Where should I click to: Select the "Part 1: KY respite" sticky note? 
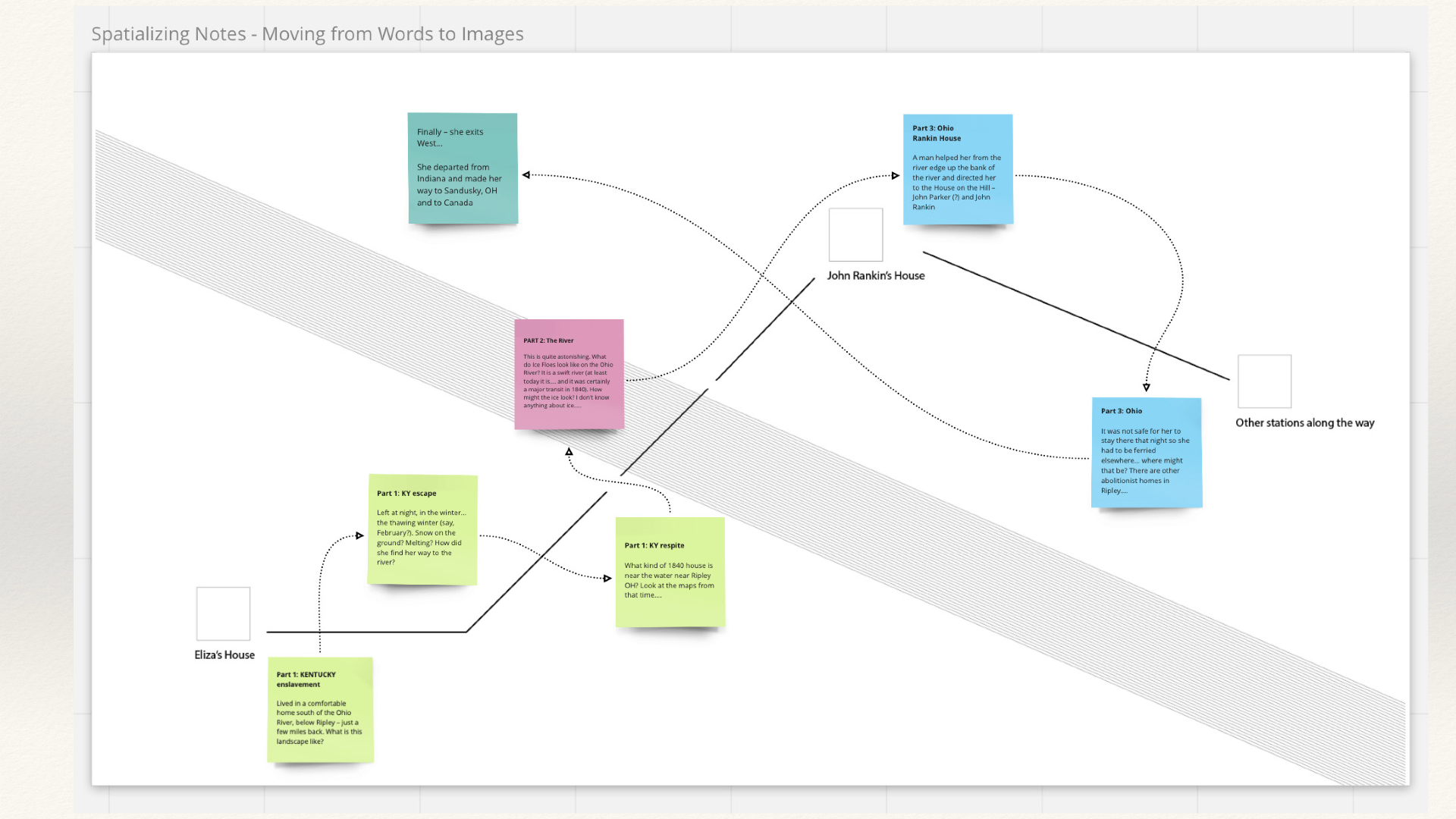(x=670, y=571)
